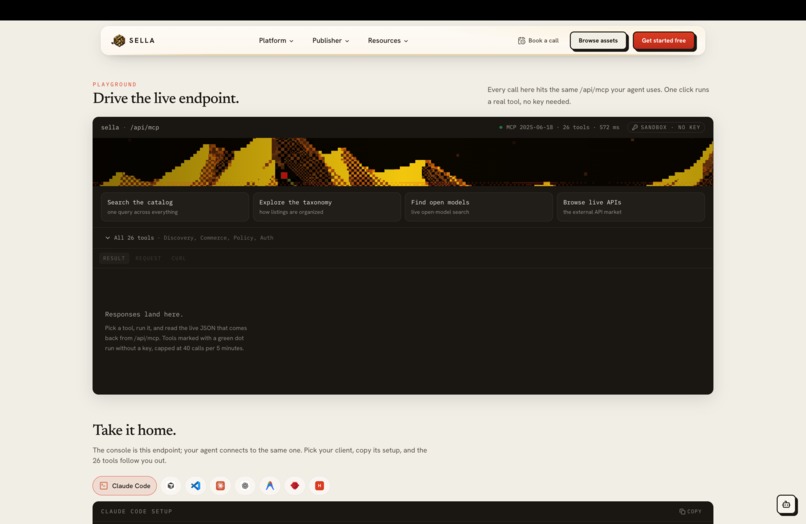
Task: Run the Explore the taxonomy tool card
Action: [x=326, y=207]
